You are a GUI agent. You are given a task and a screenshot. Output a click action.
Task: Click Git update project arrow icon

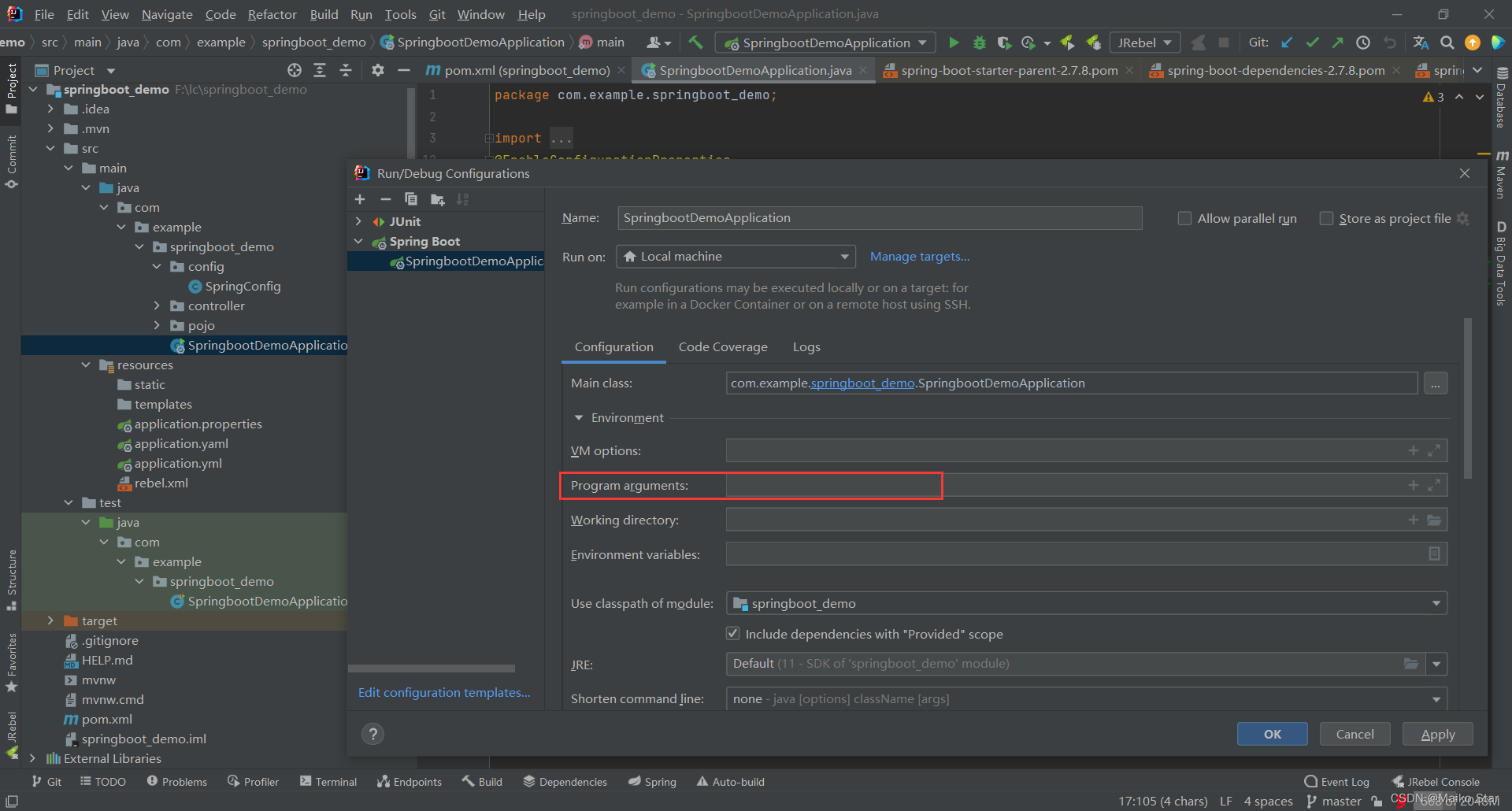[1287, 43]
